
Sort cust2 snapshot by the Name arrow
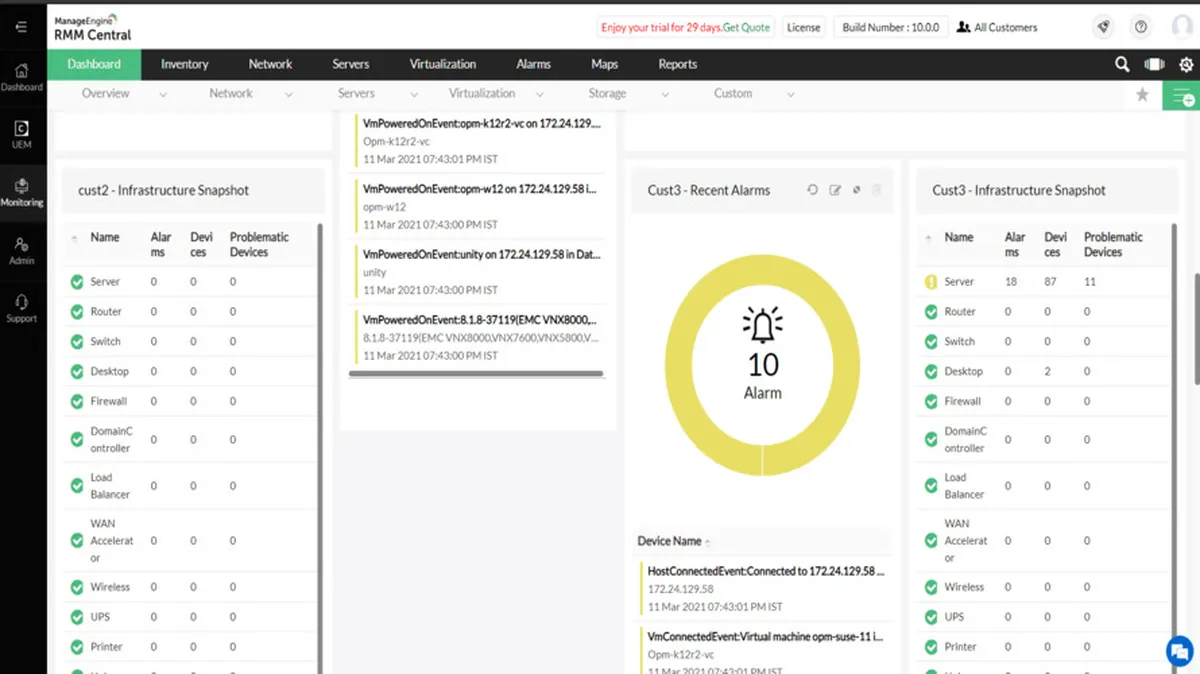pos(75,239)
